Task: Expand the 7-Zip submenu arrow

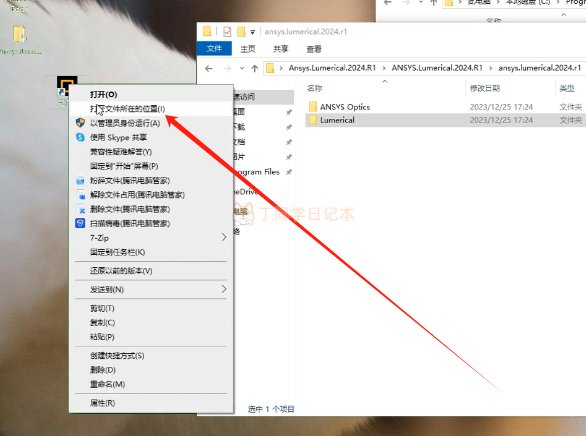Action: coord(223,238)
